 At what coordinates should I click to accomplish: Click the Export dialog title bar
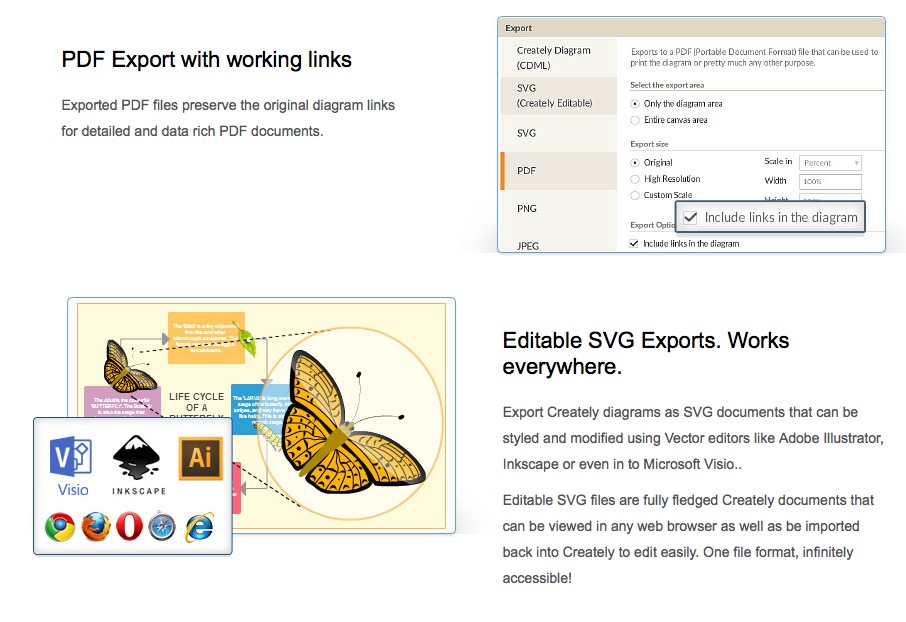[x=691, y=28]
